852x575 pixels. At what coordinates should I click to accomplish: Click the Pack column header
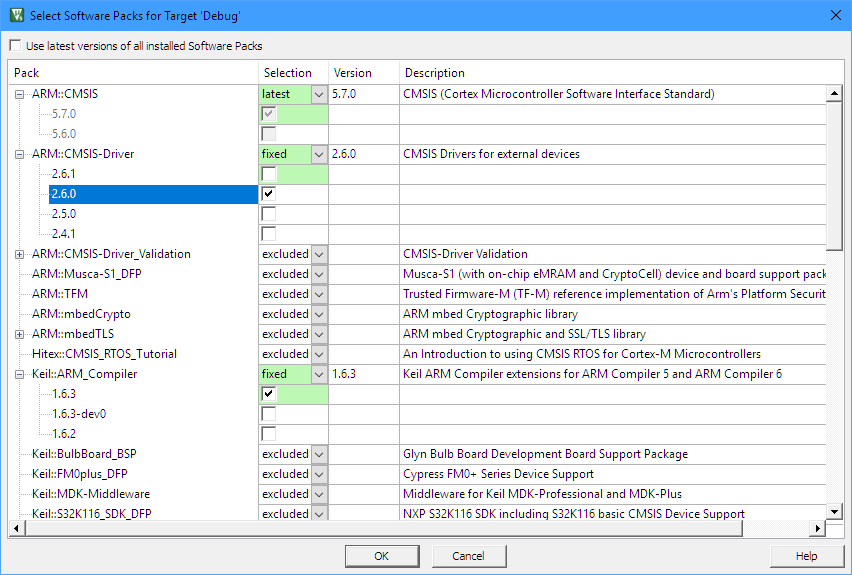(133, 73)
